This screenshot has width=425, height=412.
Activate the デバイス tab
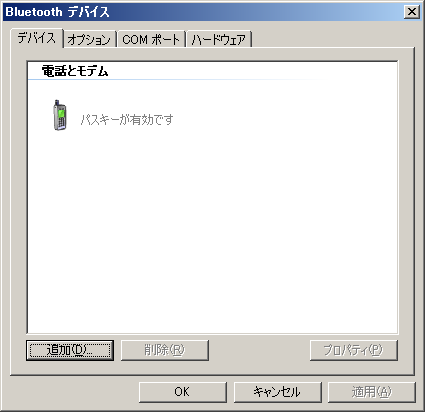(37, 38)
